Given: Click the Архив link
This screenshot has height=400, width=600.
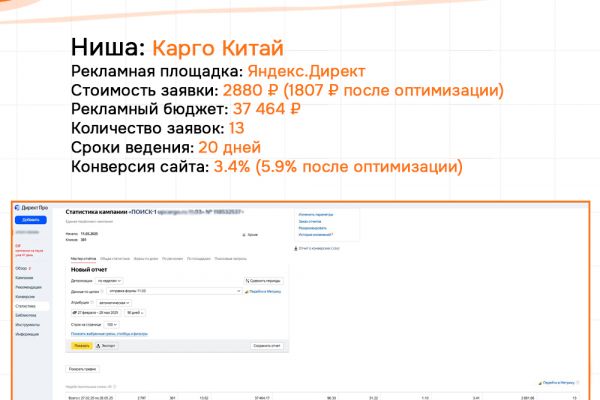Looking at the screenshot, I should click(x=250, y=235).
